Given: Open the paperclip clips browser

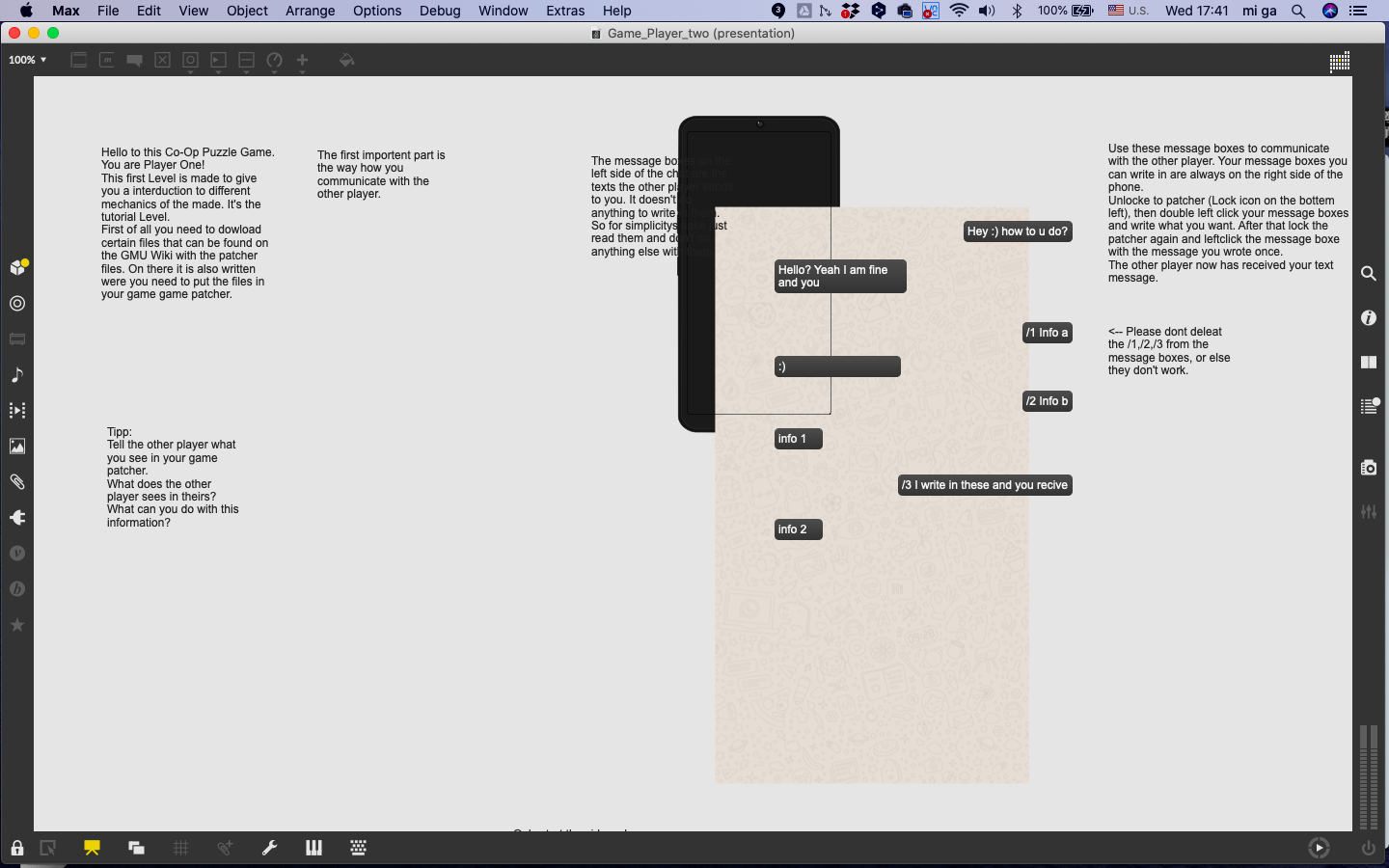Looking at the screenshot, I should pos(17,481).
